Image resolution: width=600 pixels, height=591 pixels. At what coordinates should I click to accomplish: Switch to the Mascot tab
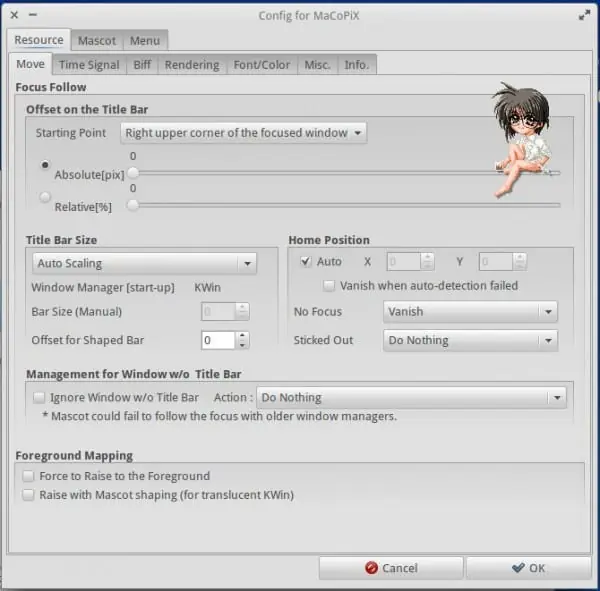(97, 41)
